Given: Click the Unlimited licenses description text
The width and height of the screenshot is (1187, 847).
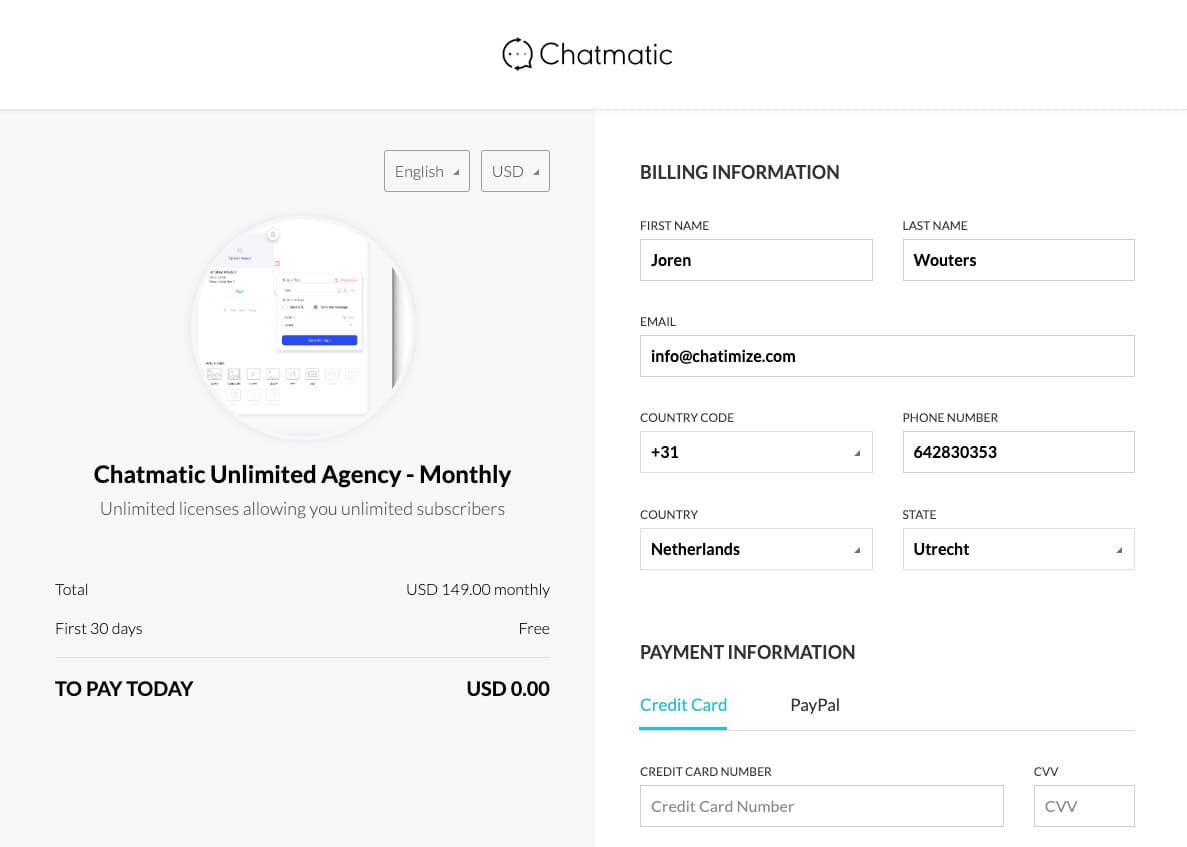Looking at the screenshot, I should pos(302,509).
